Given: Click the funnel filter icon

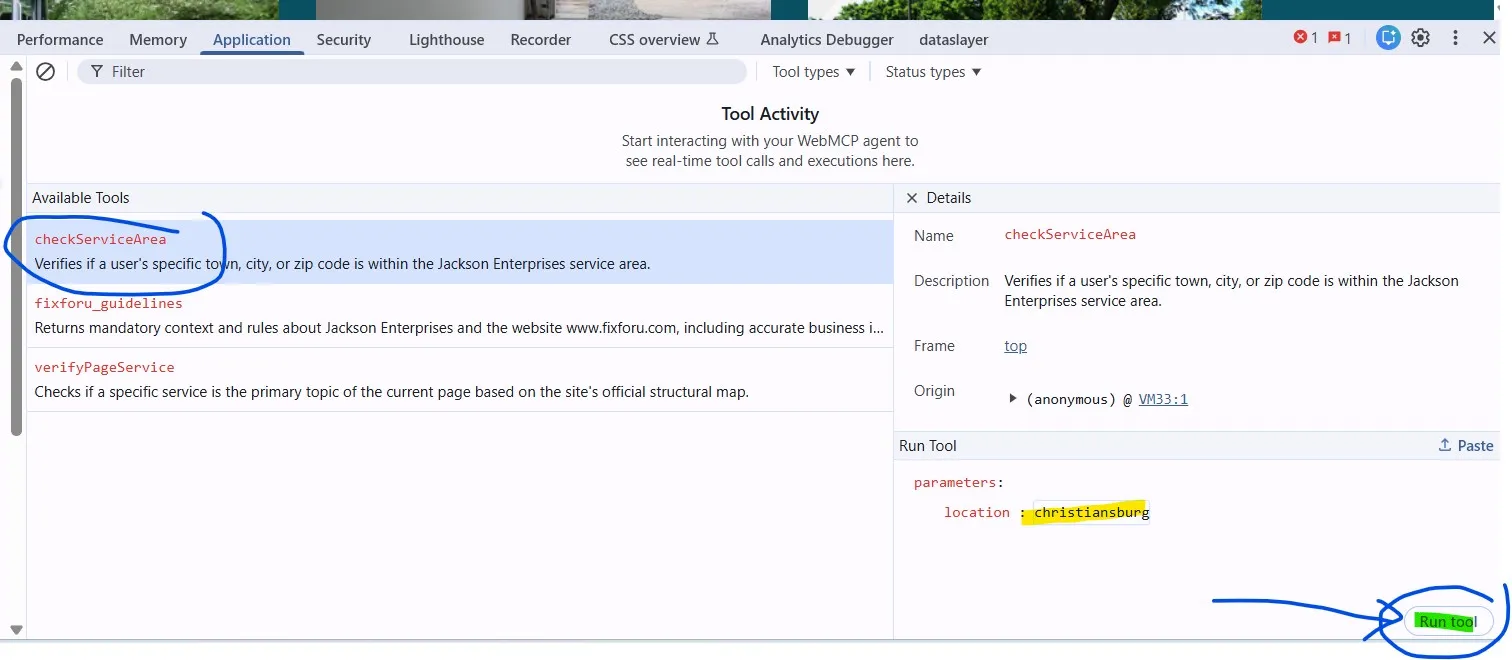Looking at the screenshot, I should 96,72.
